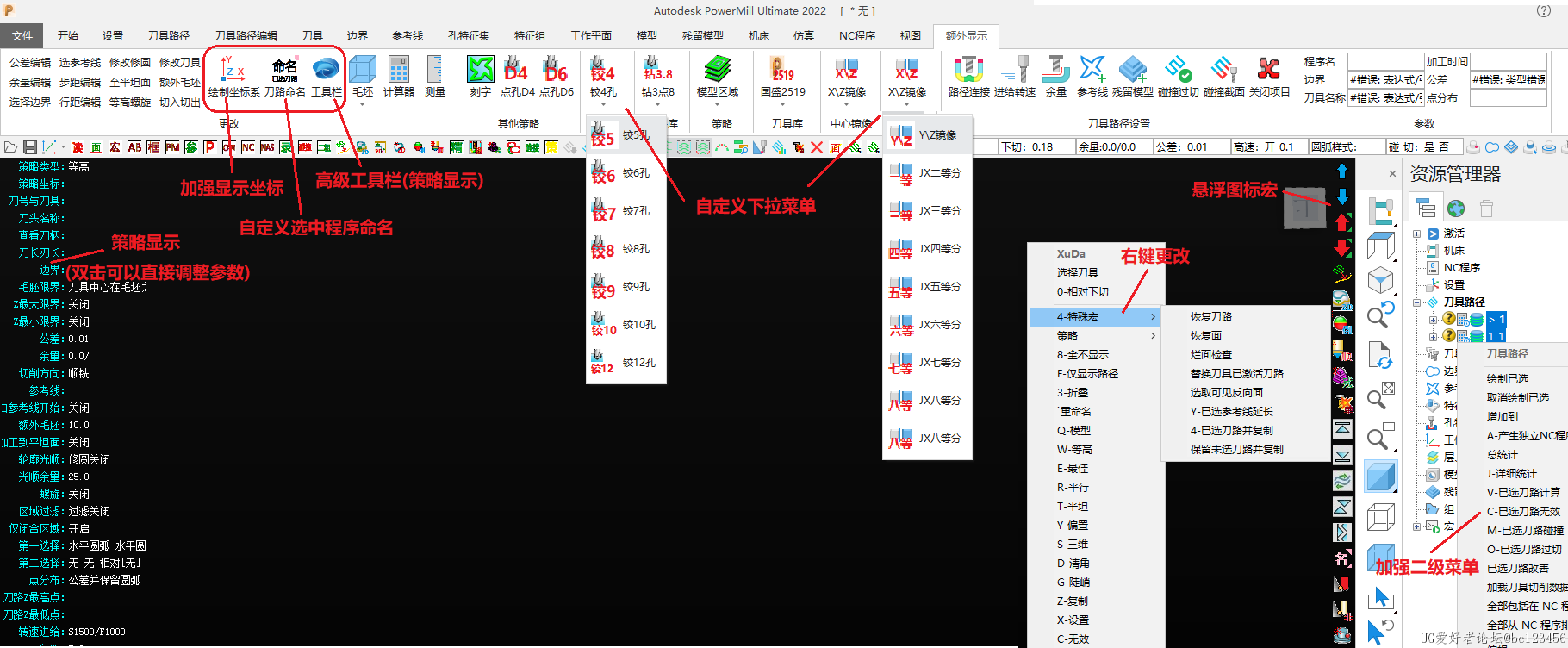Switch to the NC程序 ribbon tab
This screenshot has width=1568, height=648.
click(857, 36)
